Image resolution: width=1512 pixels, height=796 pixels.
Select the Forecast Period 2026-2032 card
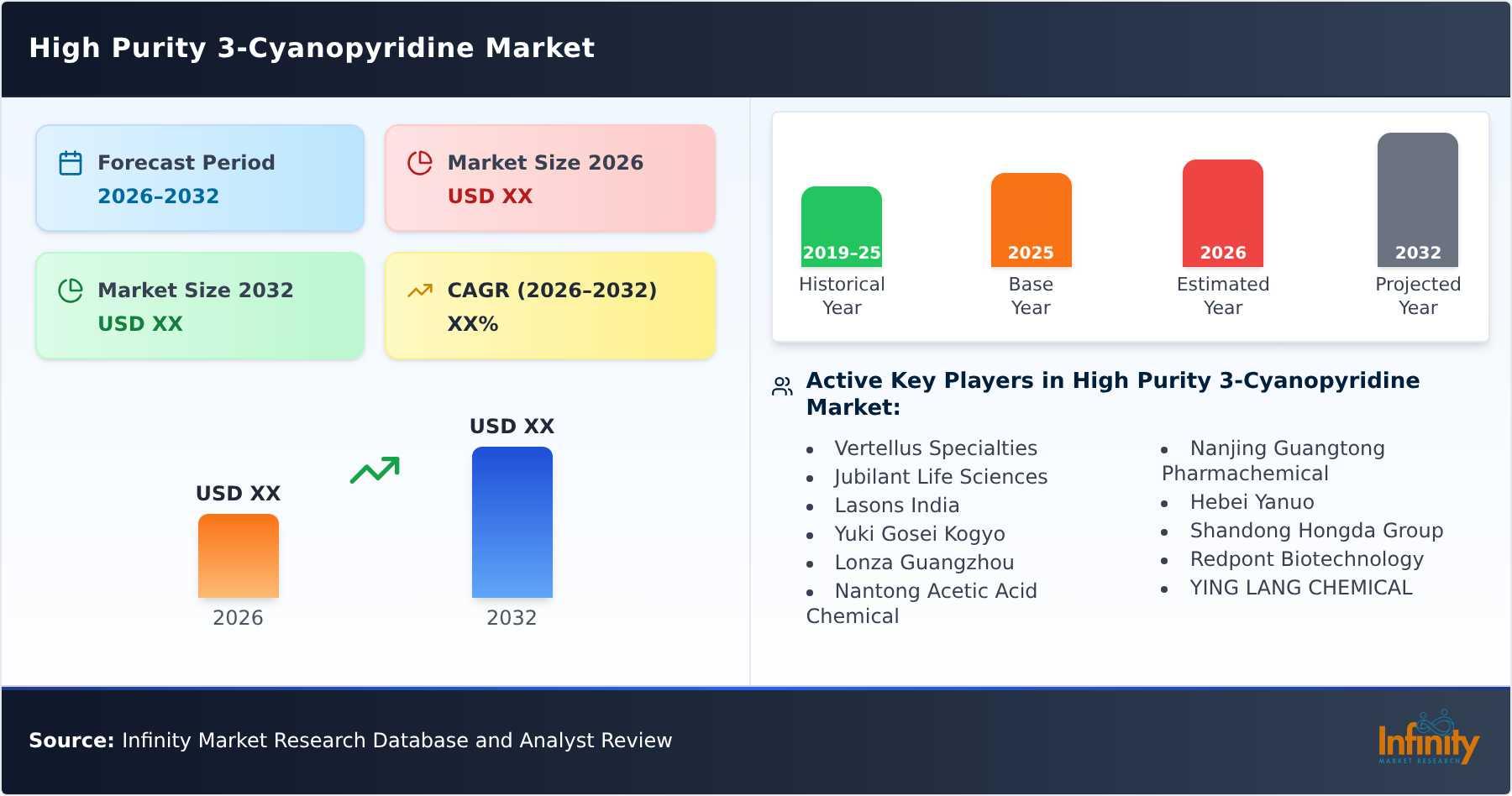200,178
